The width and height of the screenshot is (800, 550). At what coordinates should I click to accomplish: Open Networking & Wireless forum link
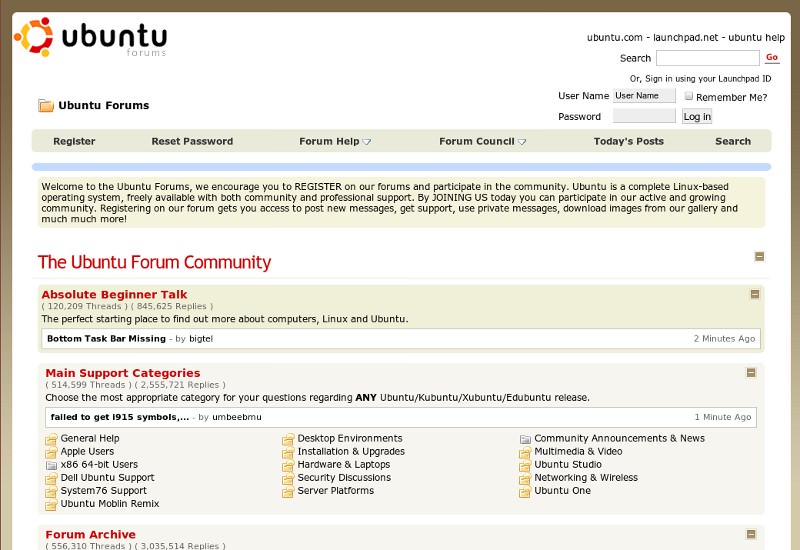pyautogui.click(x=586, y=478)
